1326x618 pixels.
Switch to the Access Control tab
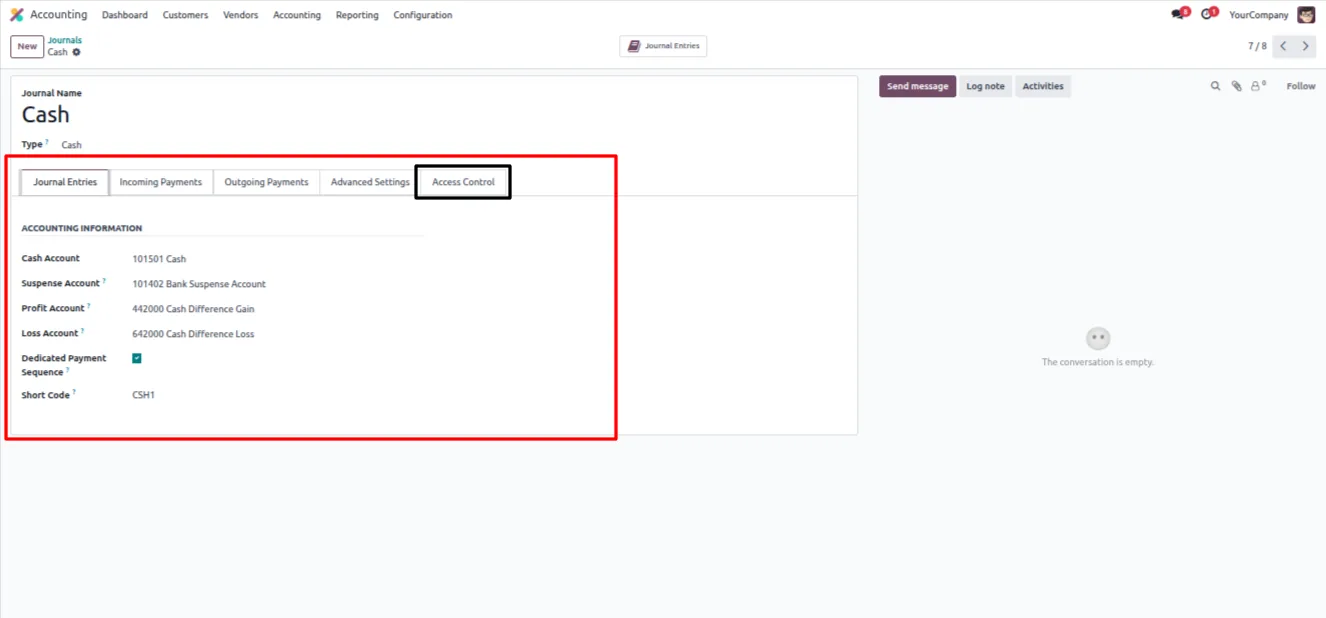[x=463, y=182]
